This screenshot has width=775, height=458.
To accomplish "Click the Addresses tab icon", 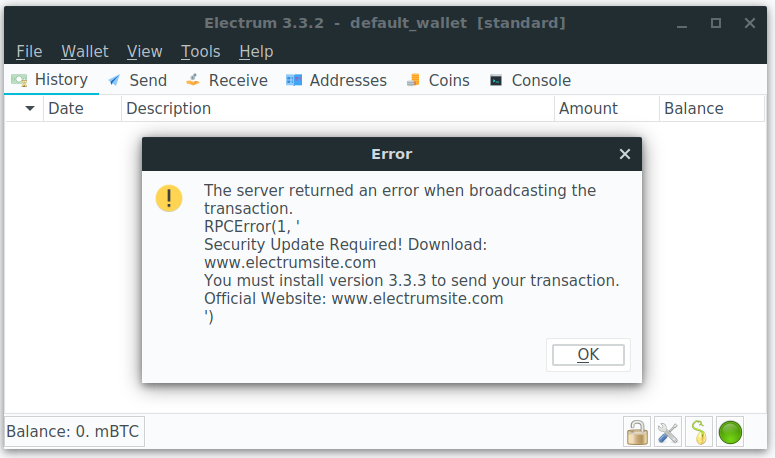I will coord(294,80).
